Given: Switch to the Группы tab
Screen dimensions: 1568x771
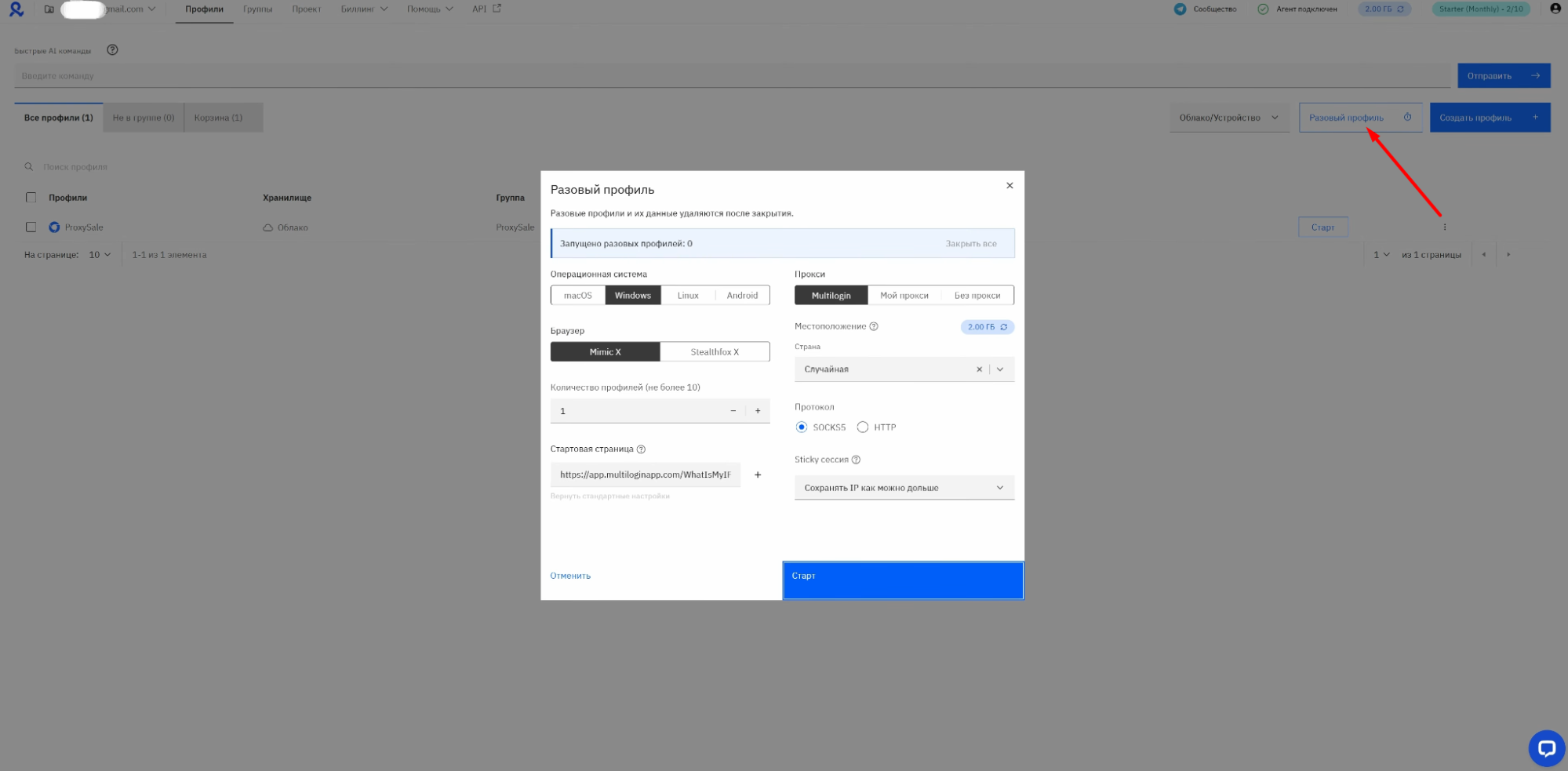Looking at the screenshot, I should (257, 9).
